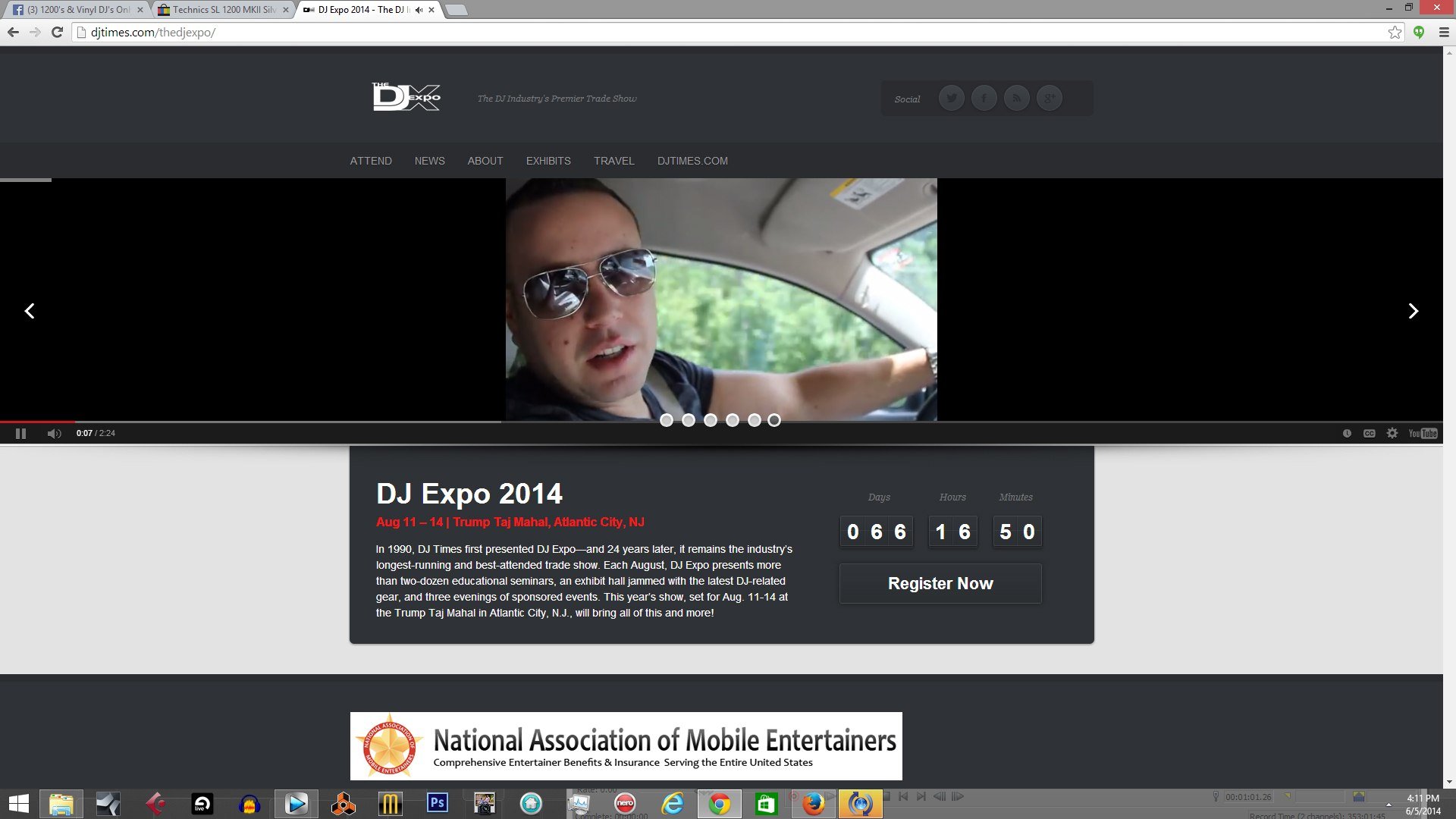The image size is (1456, 819).
Task: Switch to the 1200's & Vinyl DJ's Facebook tab
Action: pos(78,10)
